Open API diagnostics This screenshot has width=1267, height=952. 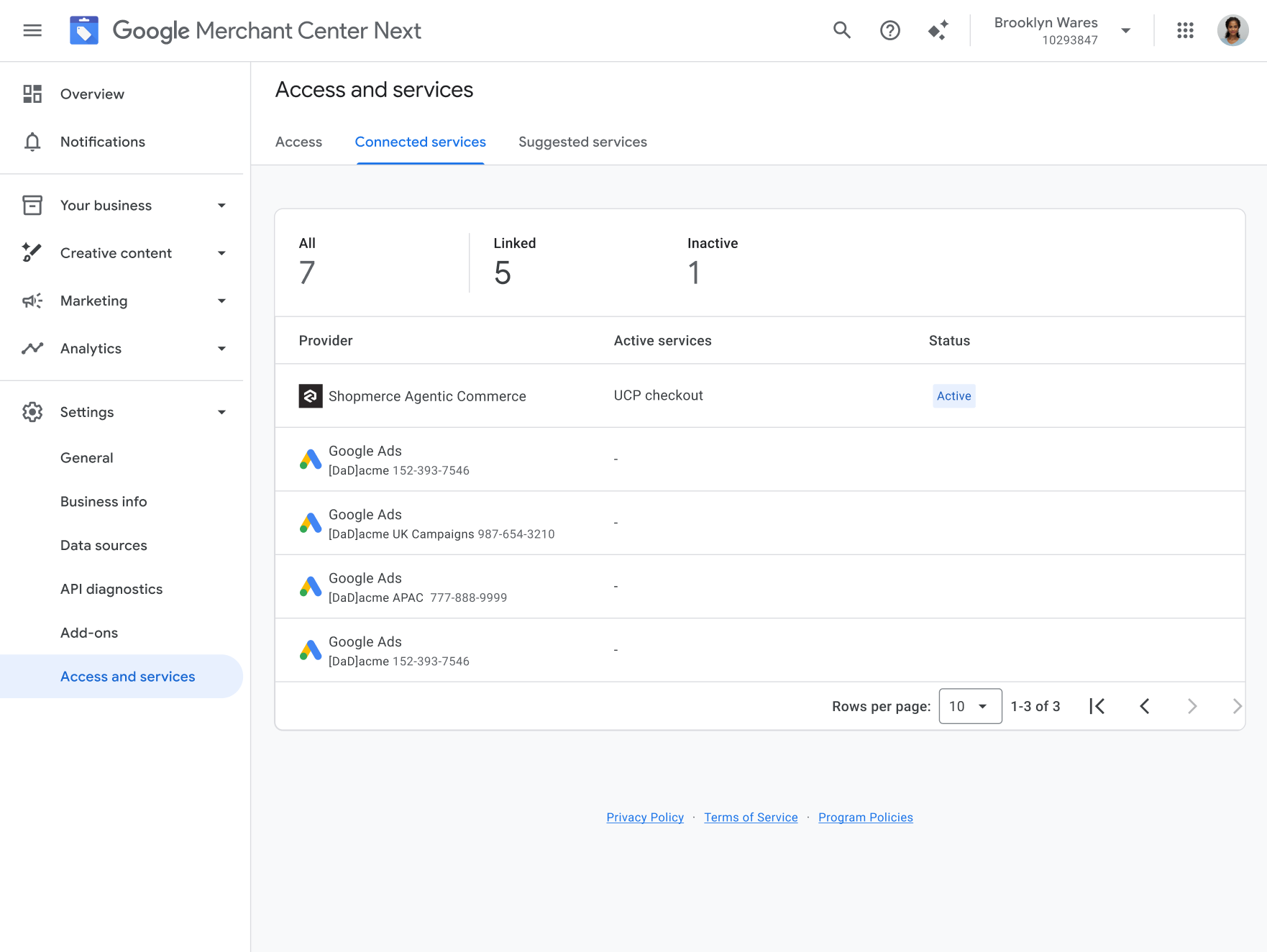point(111,590)
